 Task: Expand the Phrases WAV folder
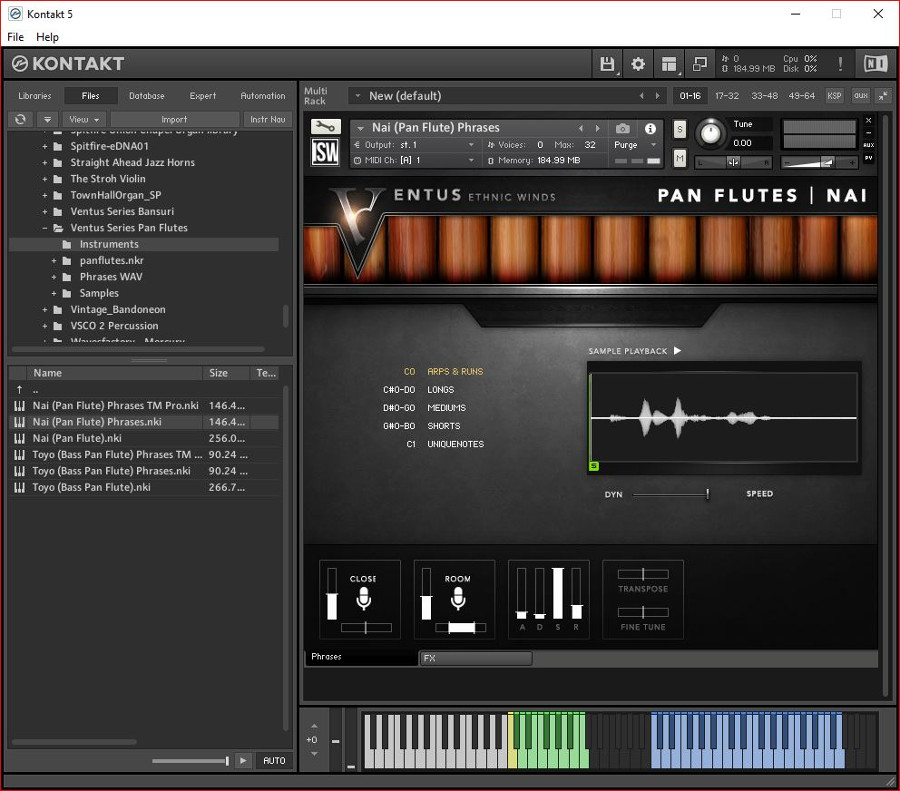click(54, 277)
